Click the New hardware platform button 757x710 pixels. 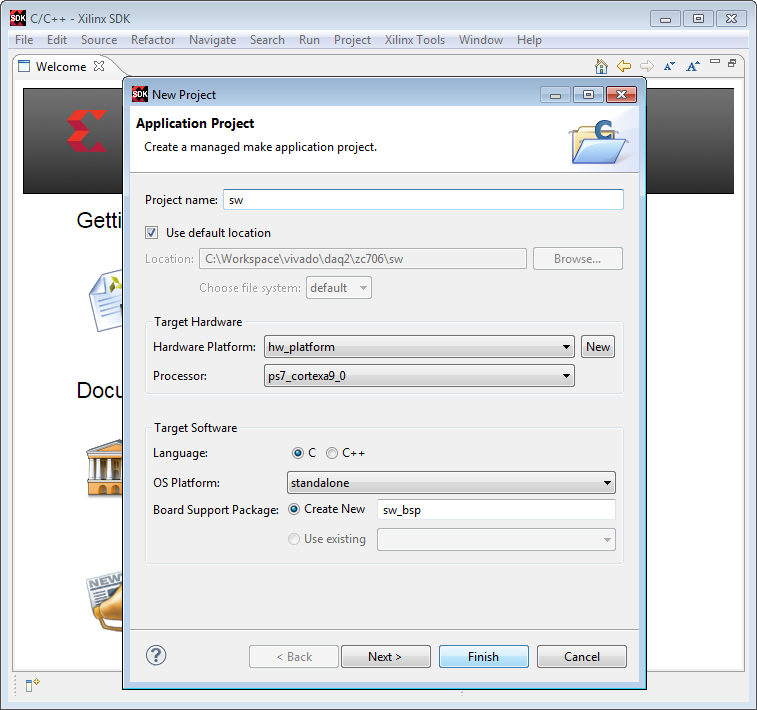tap(598, 347)
